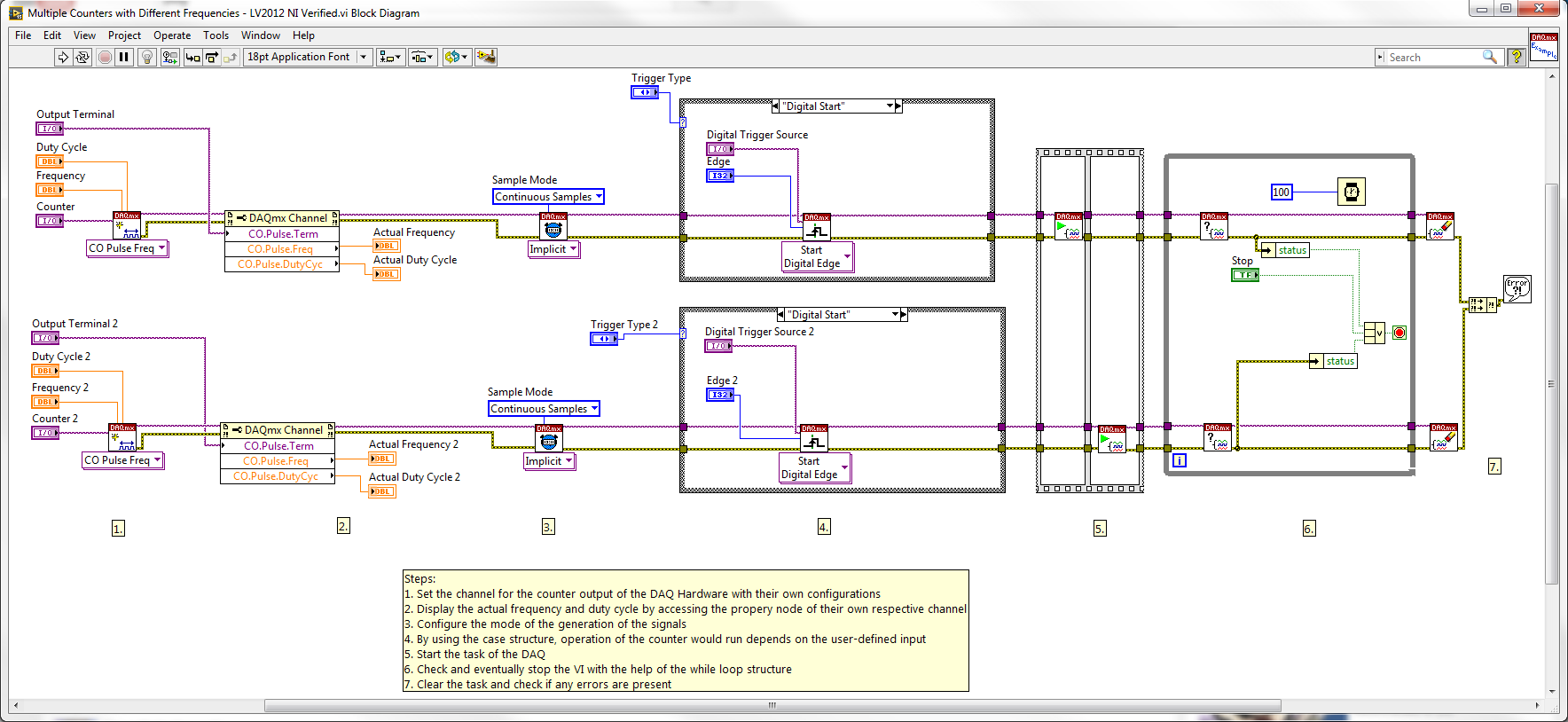Click the 100 numeric constant
Image resolution: width=1568 pixels, height=722 pixels.
tap(1282, 192)
